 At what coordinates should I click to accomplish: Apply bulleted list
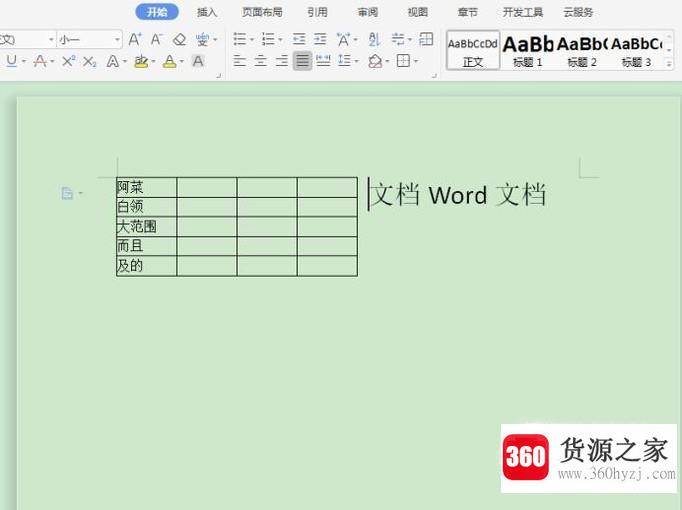click(240, 39)
